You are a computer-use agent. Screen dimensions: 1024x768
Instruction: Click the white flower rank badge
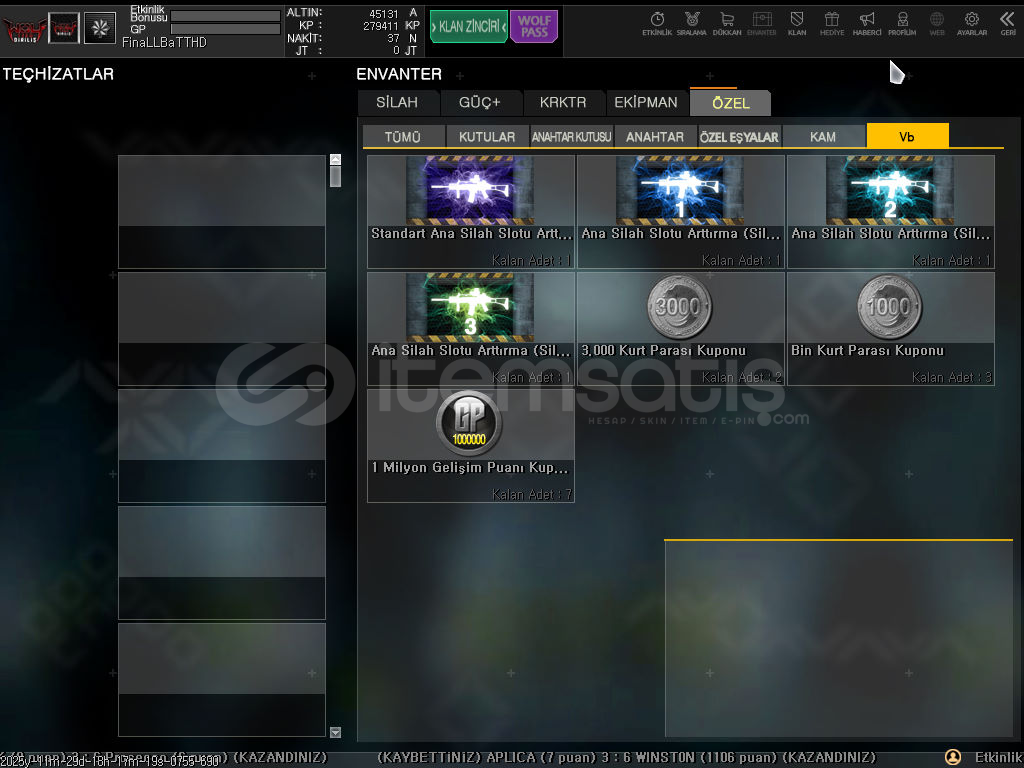100,28
